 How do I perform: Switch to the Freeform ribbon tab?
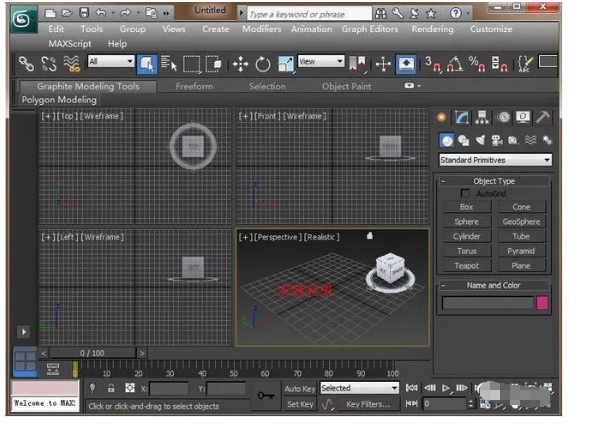pos(194,86)
